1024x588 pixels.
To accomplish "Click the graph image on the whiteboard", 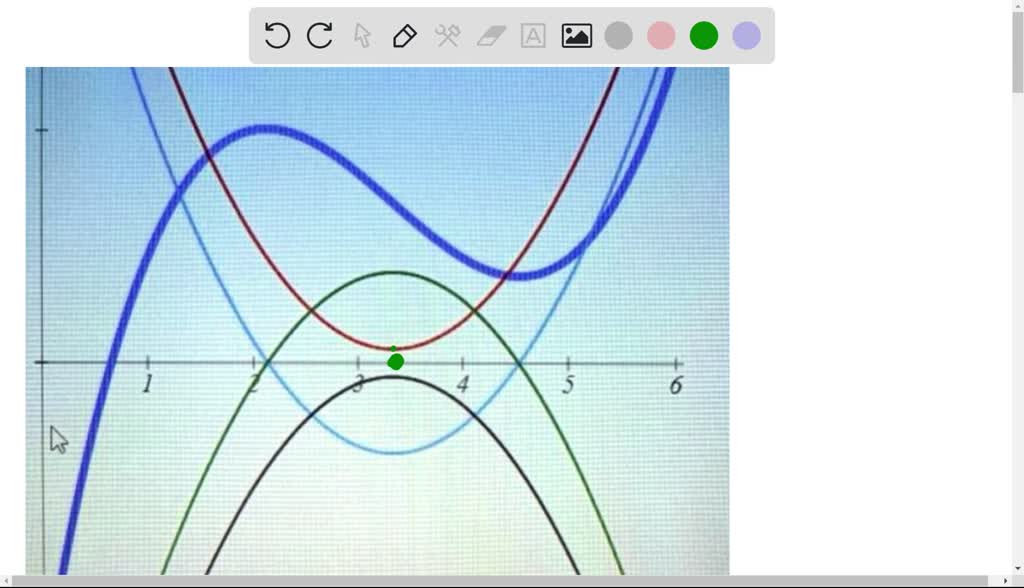I will [x=377, y=321].
